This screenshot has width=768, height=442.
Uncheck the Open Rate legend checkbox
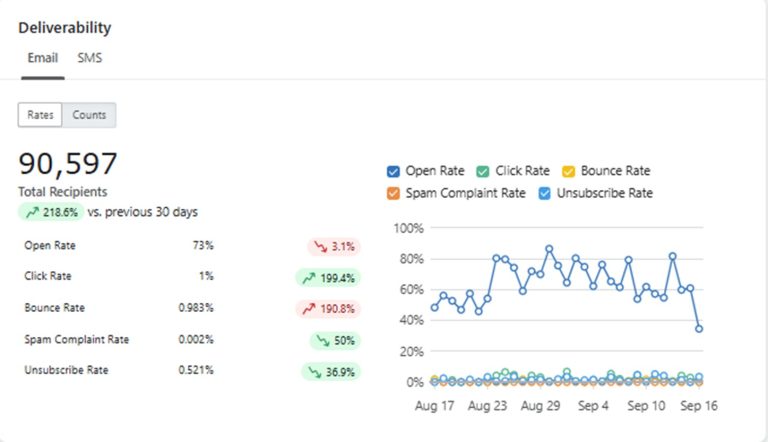(x=393, y=171)
